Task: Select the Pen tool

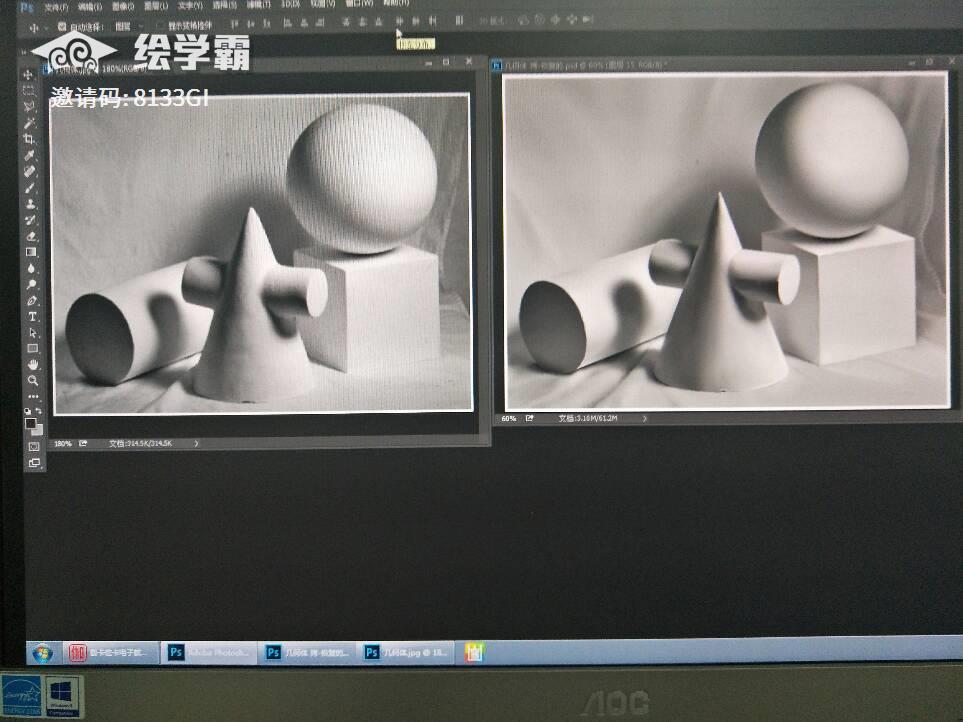Action: 32,300
